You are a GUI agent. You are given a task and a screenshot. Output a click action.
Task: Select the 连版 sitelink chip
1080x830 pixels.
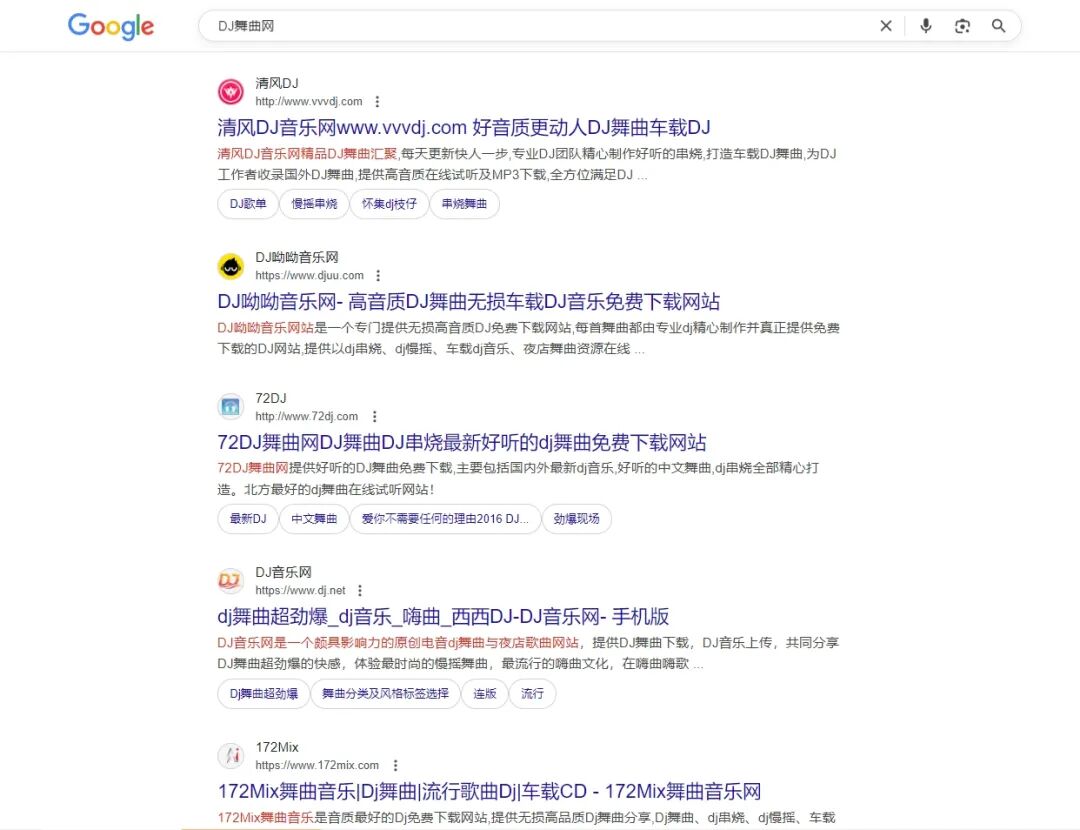tap(484, 694)
